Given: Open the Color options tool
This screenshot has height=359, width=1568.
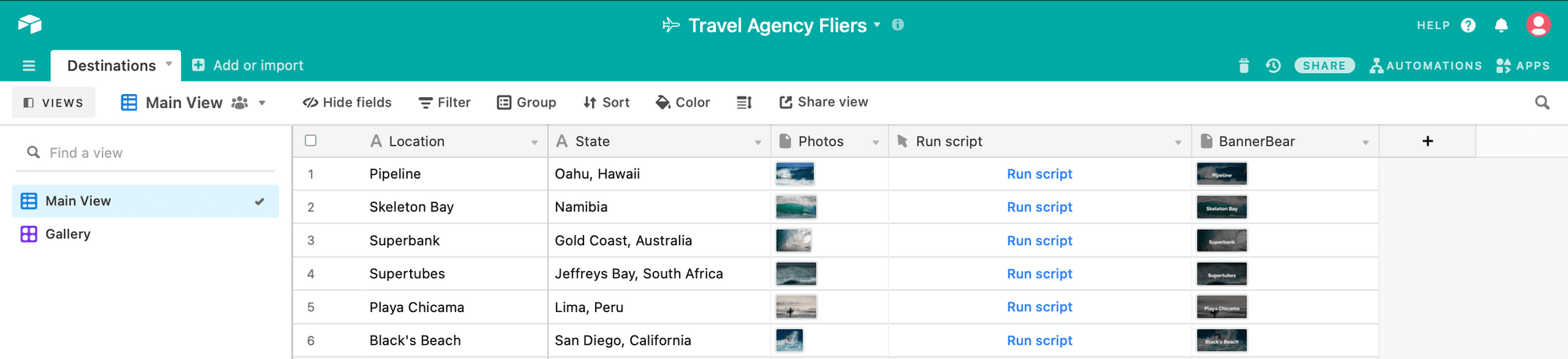Looking at the screenshot, I should [x=683, y=103].
